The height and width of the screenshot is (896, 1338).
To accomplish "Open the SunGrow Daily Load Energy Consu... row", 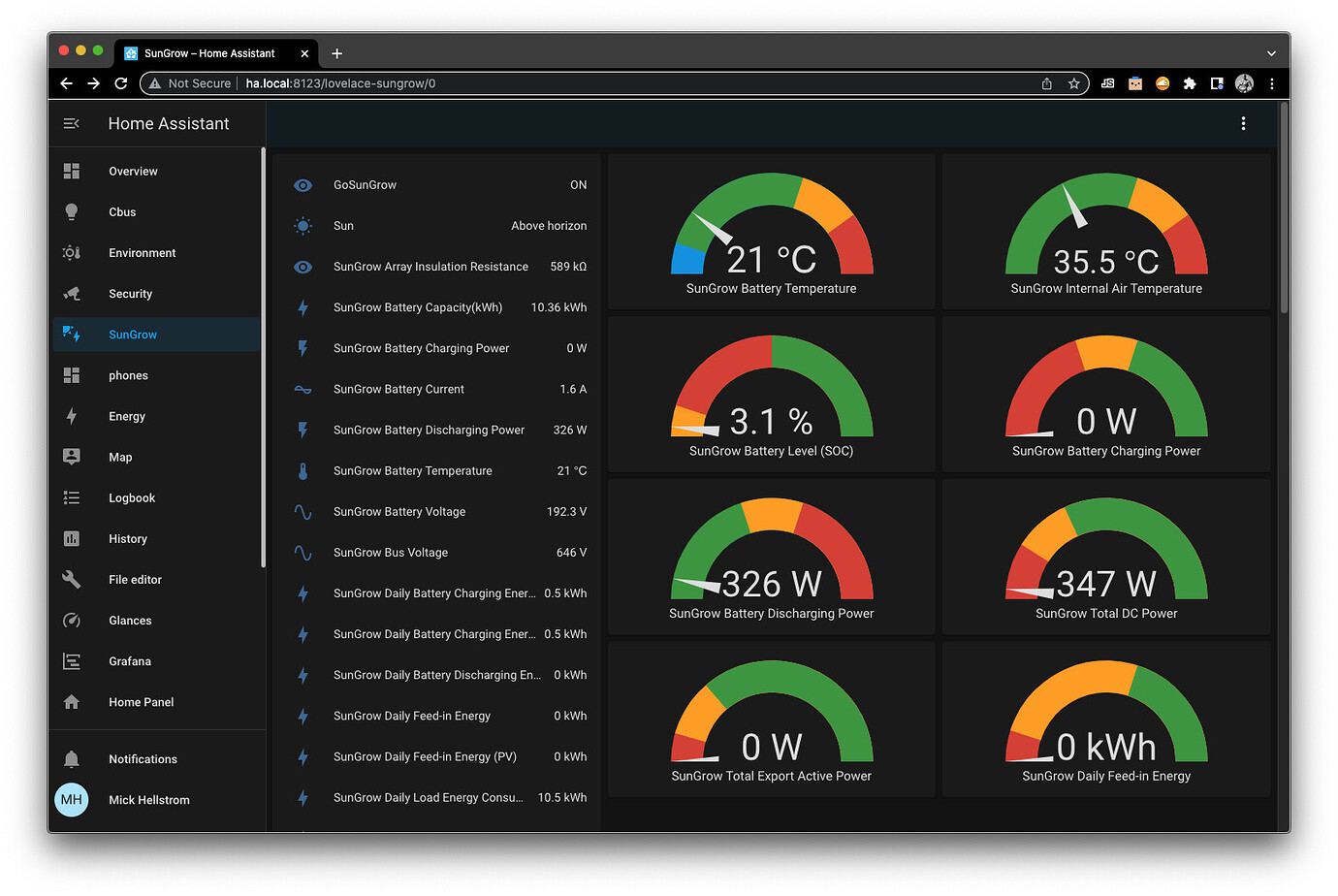I will [439, 797].
